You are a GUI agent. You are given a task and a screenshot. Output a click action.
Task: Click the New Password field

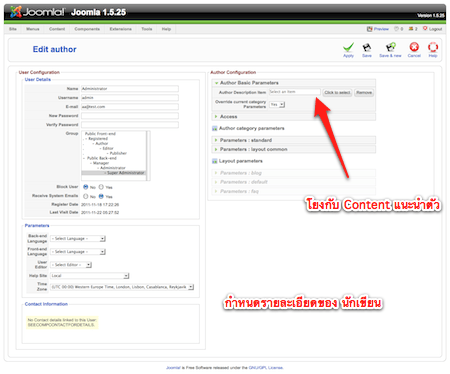click(x=130, y=116)
